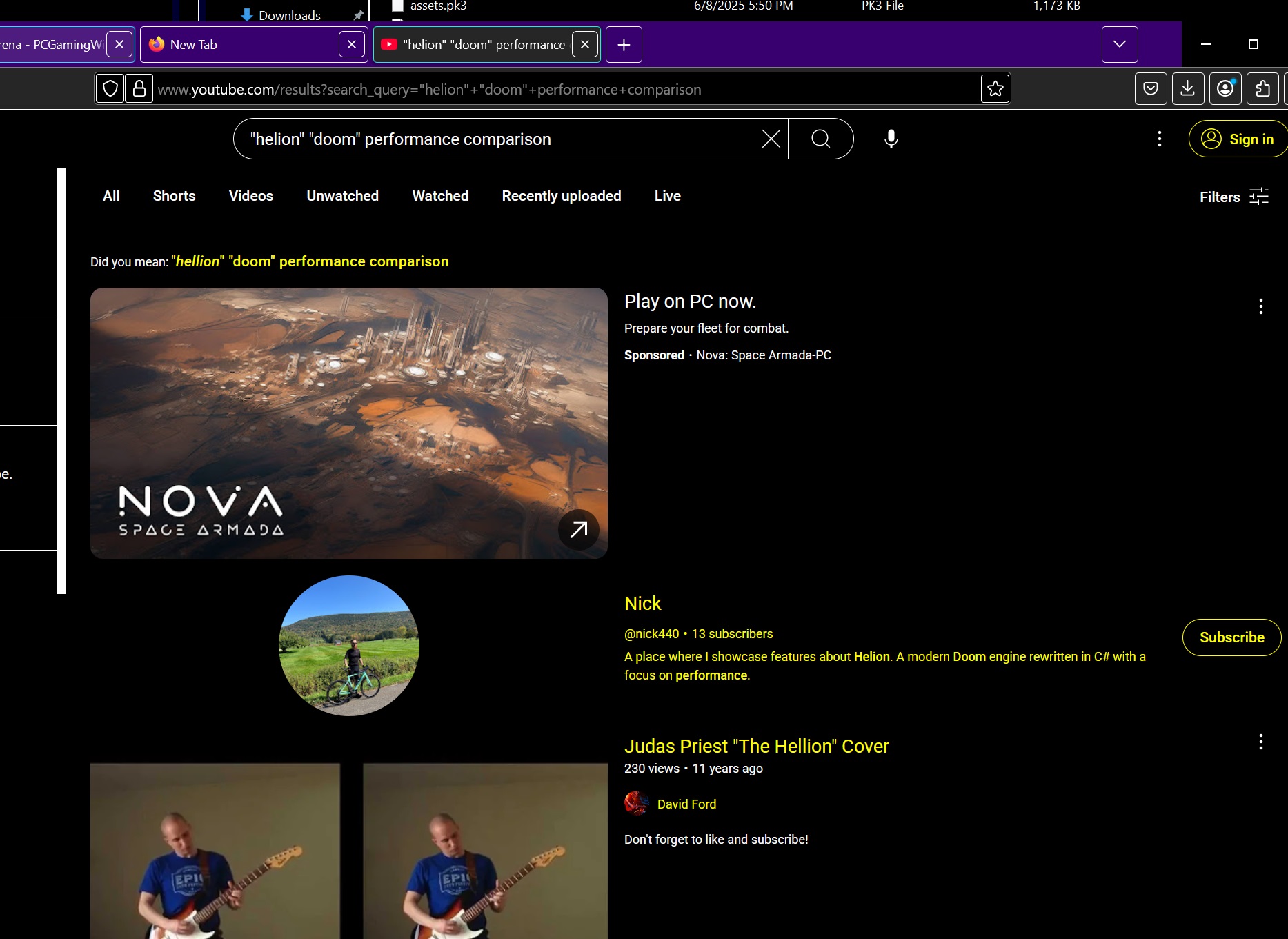Screen dimensions: 1288x939
Task: Open the David Ford channel link
Action: click(x=686, y=804)
